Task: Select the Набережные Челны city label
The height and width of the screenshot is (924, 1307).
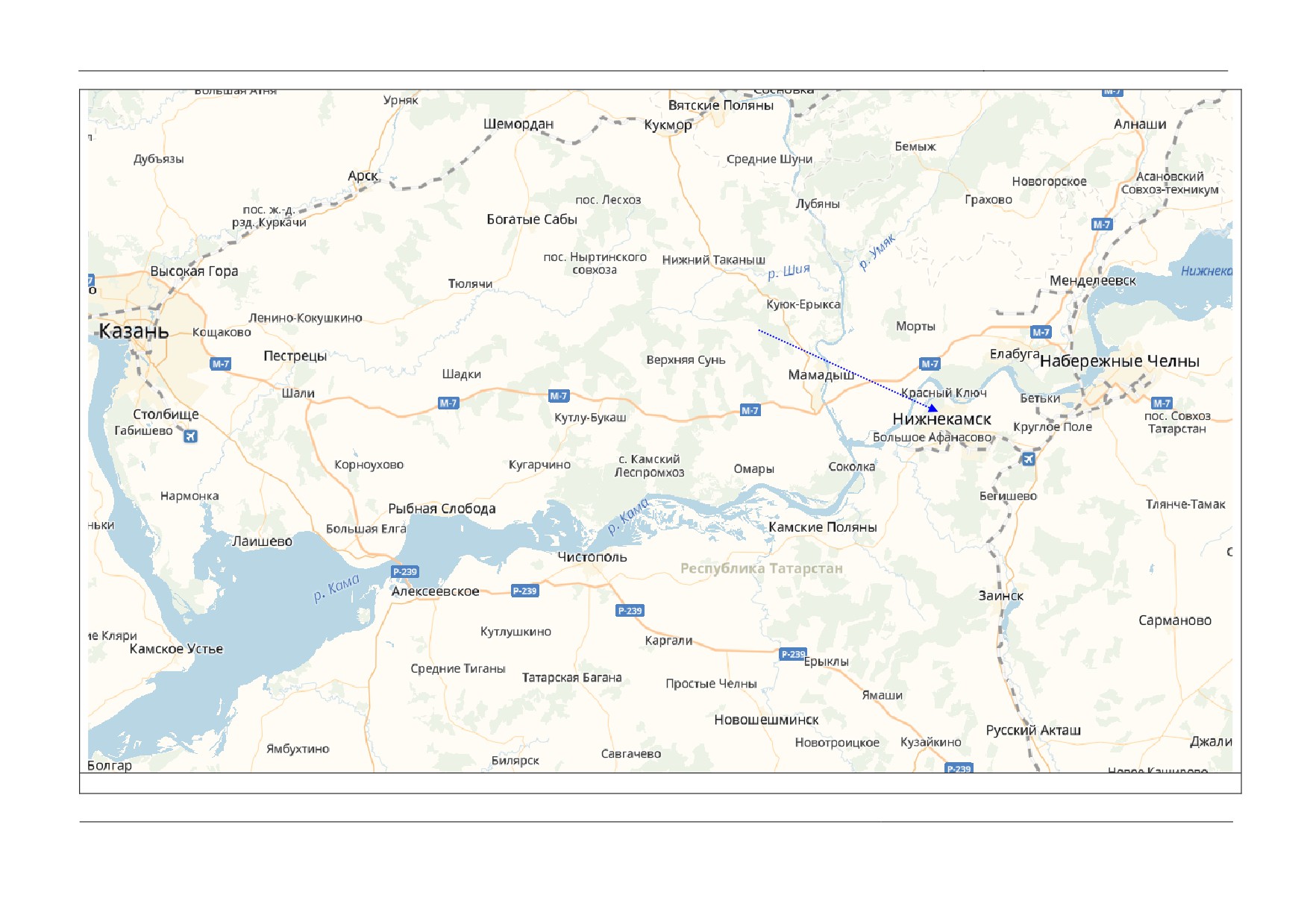Action: 1120,362
